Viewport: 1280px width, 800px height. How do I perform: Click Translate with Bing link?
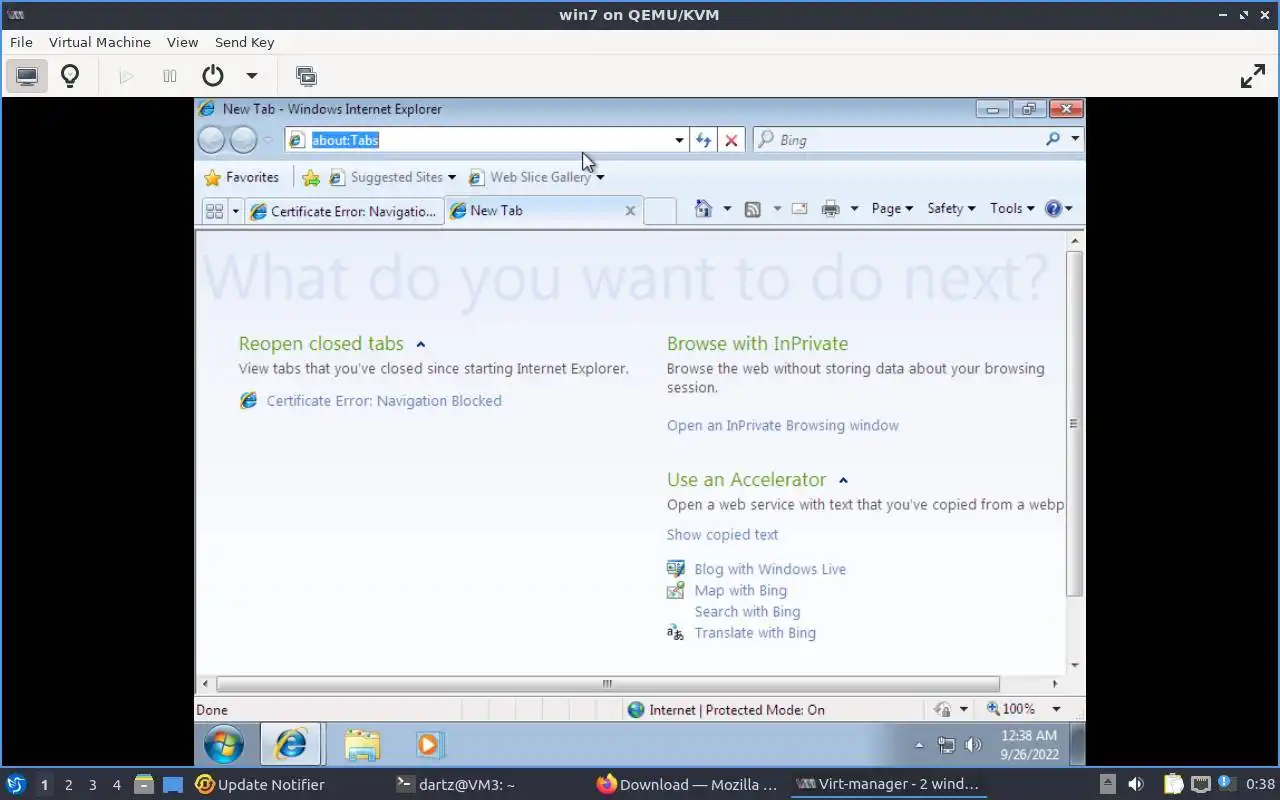(755, 632)
